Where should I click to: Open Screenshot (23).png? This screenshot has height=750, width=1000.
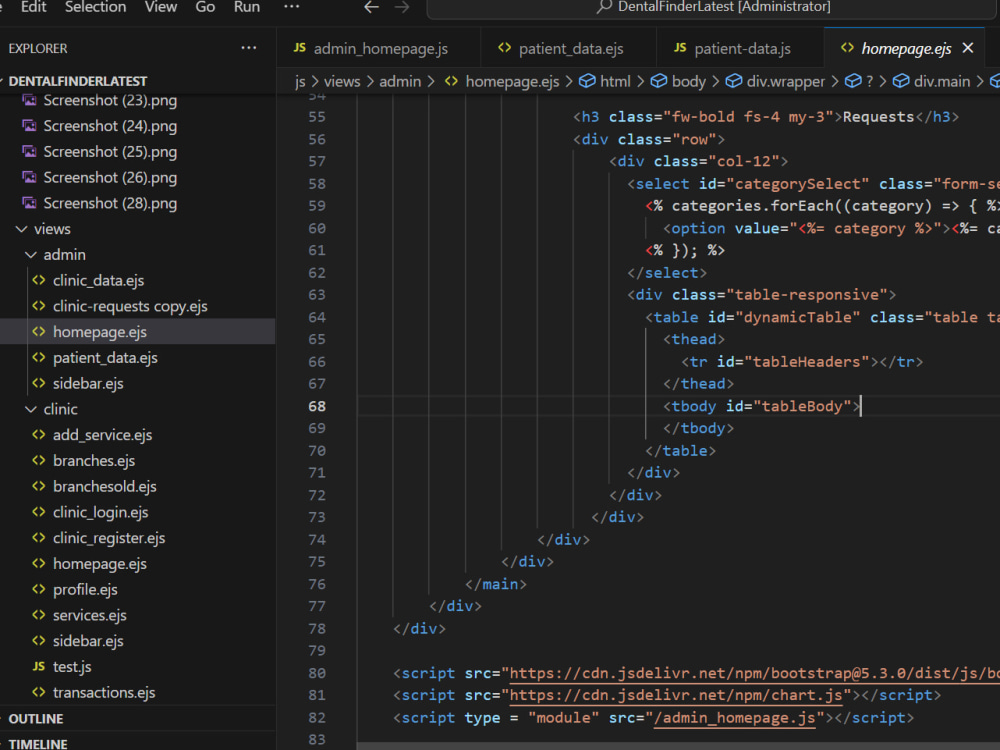(x=110, y=100)
